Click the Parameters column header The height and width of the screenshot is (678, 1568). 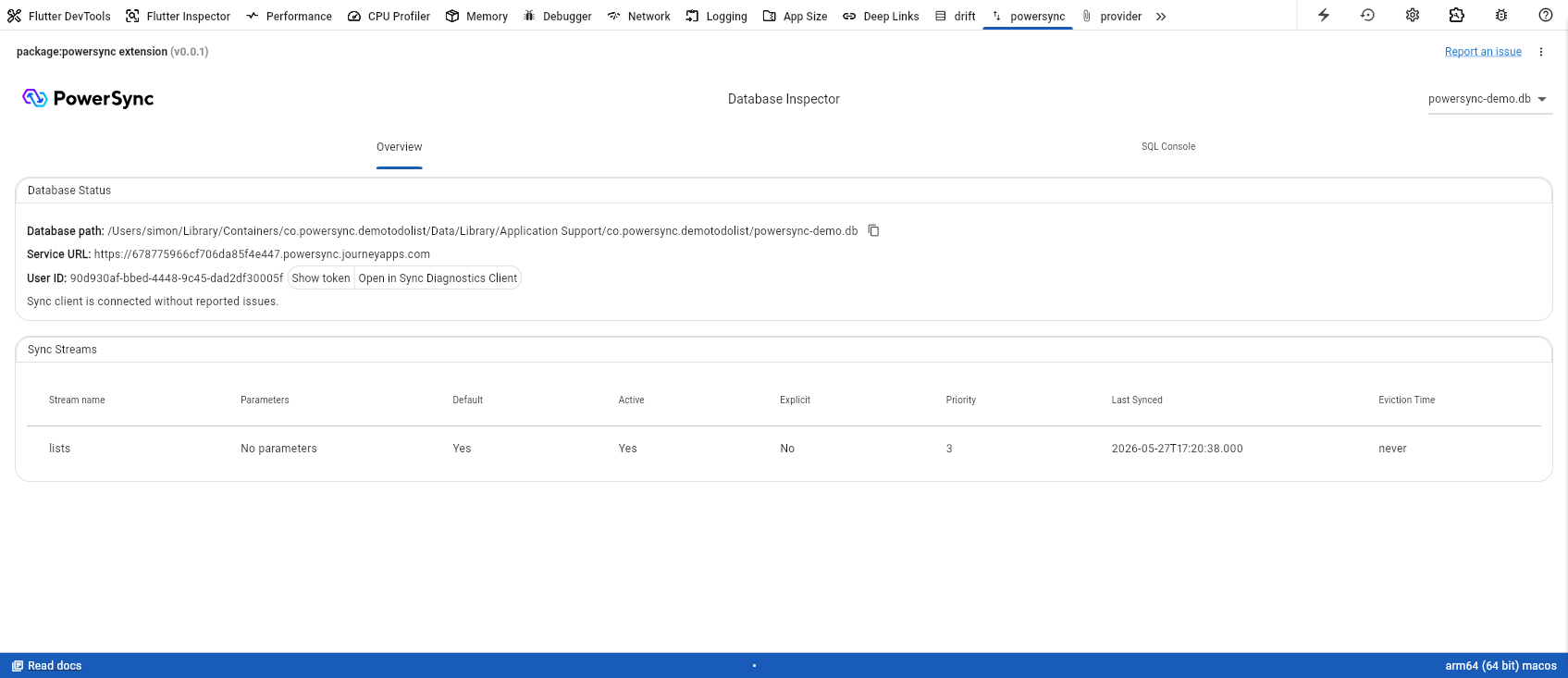point(265,401)
